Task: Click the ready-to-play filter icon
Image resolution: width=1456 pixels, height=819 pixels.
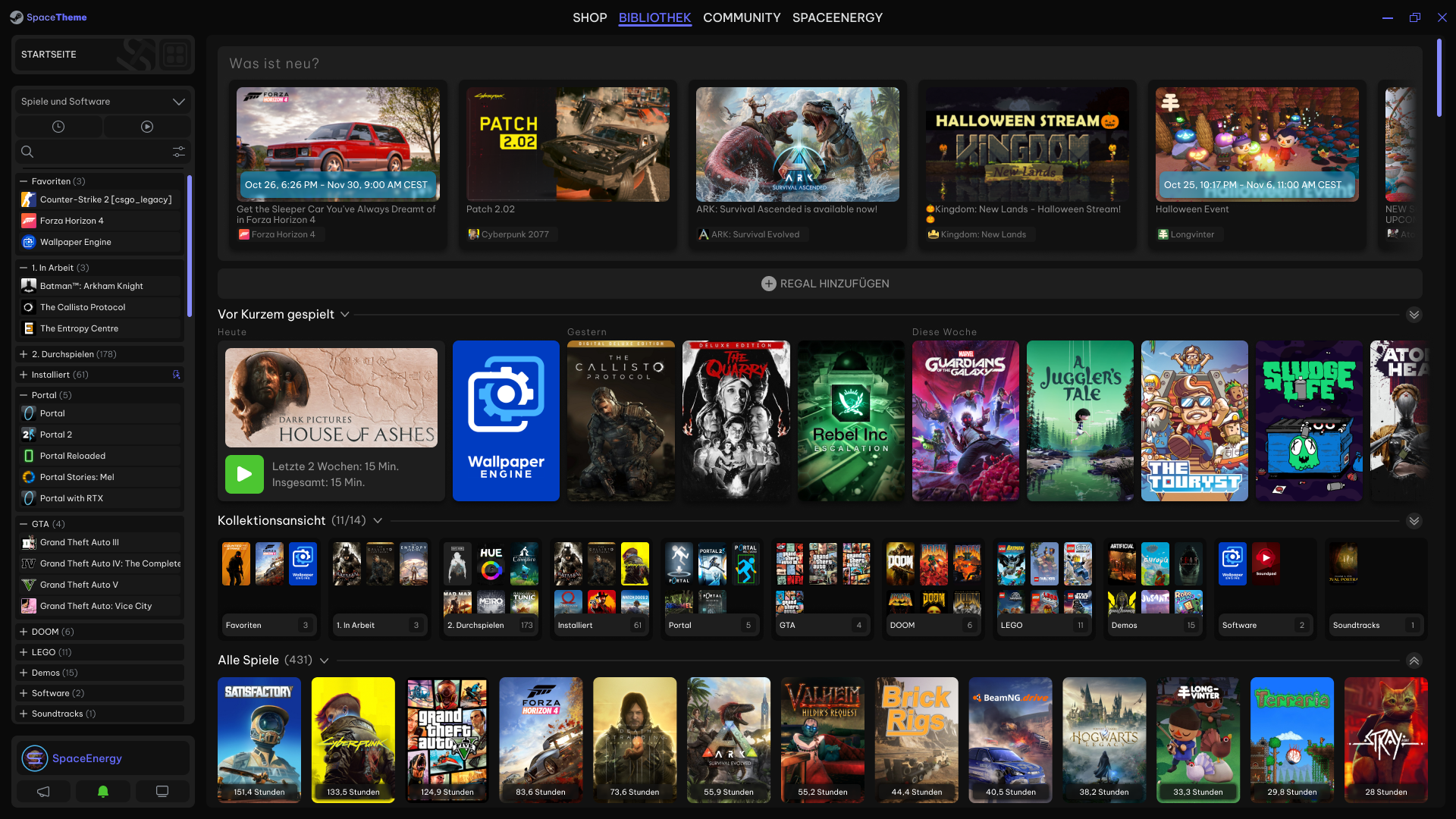Action: (147, 127)
